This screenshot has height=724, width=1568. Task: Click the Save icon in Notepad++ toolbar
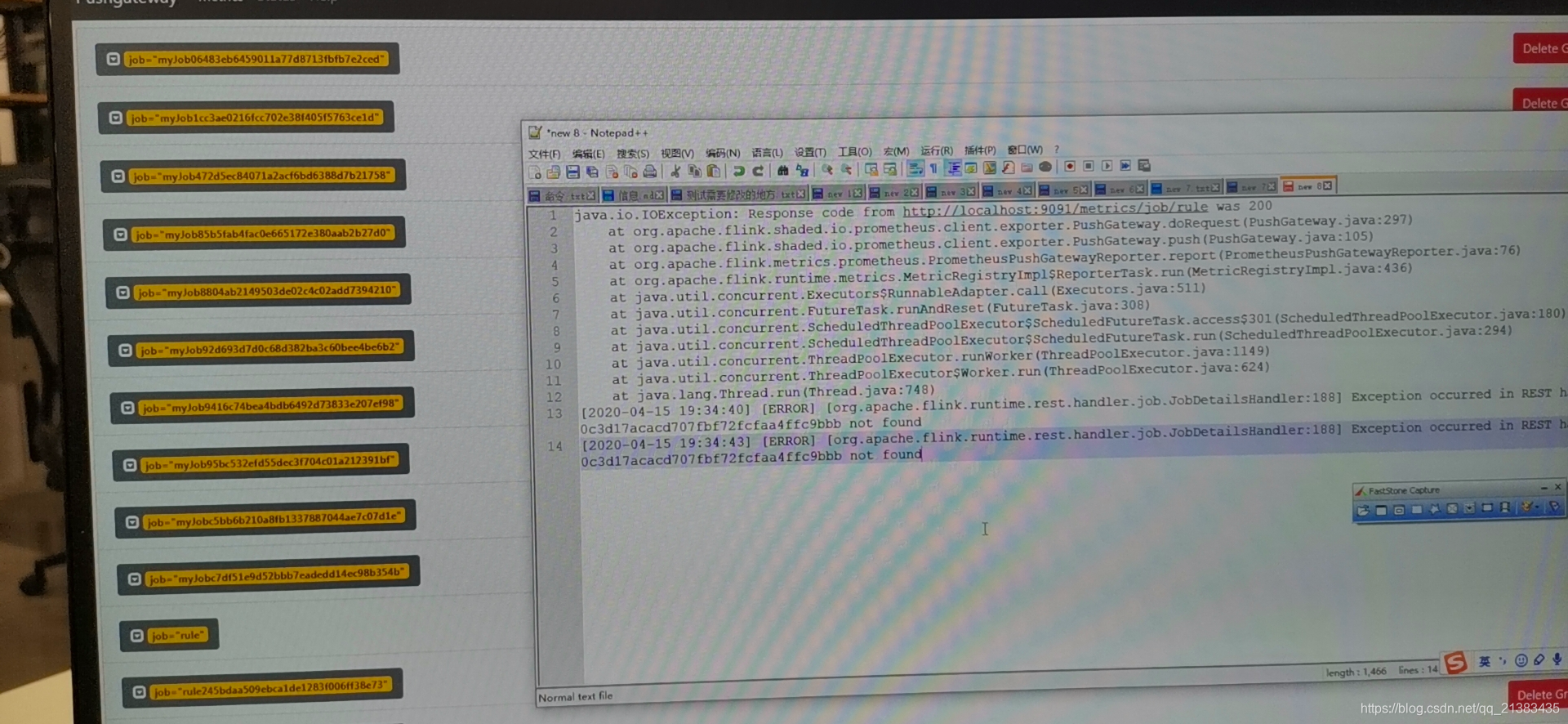click(572, 172)
